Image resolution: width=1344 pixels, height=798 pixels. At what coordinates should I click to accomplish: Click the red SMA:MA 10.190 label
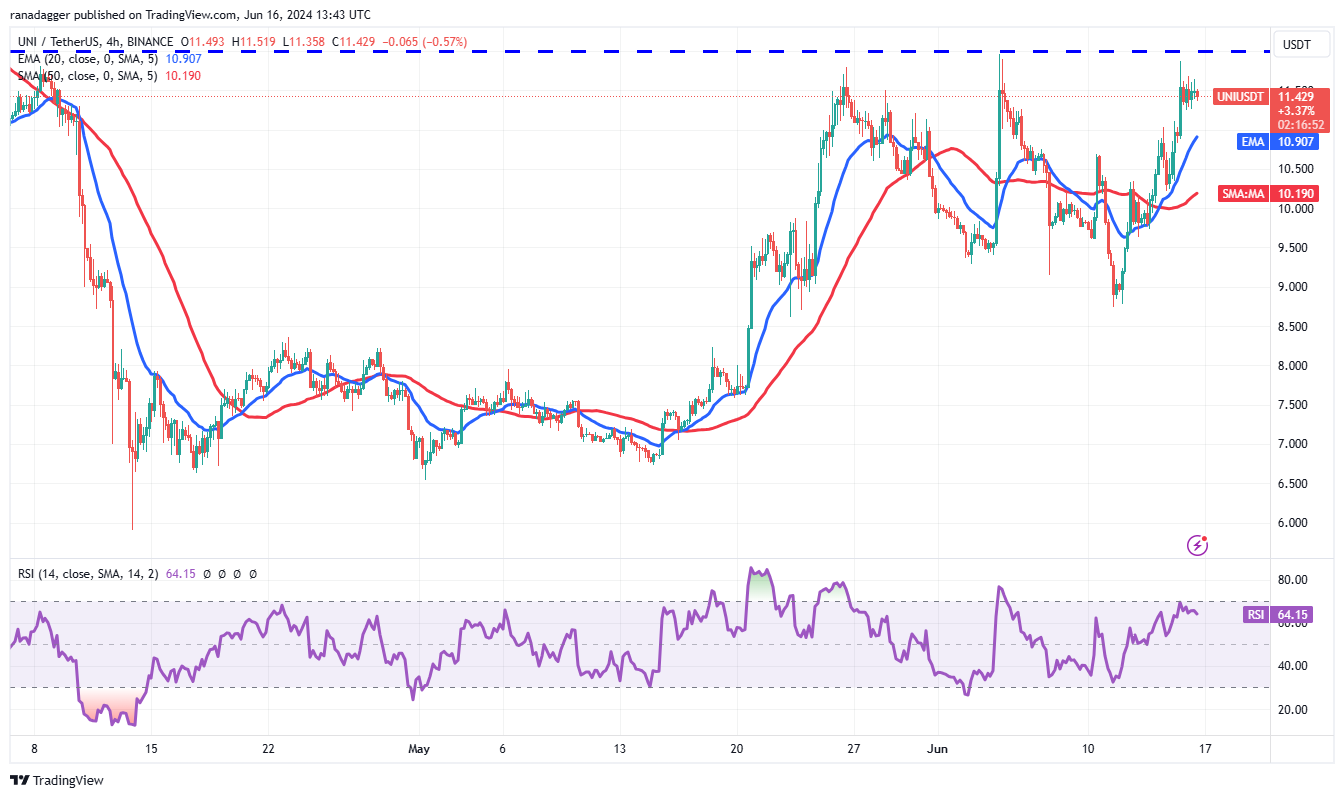coord(1273,193)
